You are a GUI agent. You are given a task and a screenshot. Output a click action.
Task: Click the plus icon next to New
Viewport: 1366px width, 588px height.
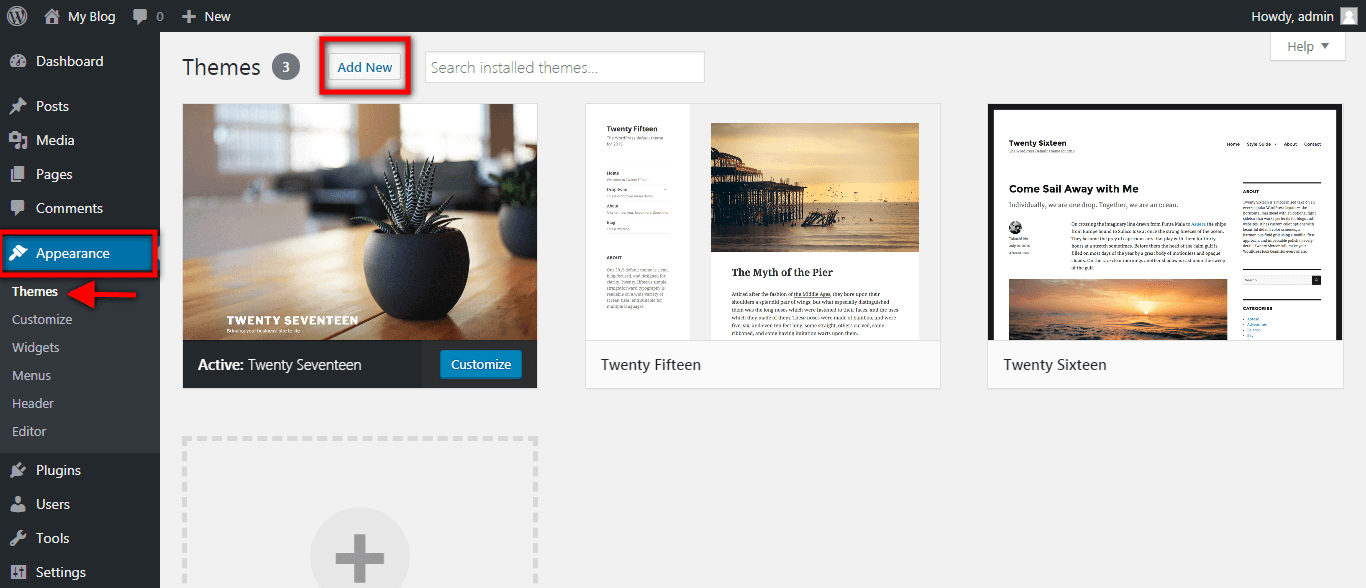[189, 17]
